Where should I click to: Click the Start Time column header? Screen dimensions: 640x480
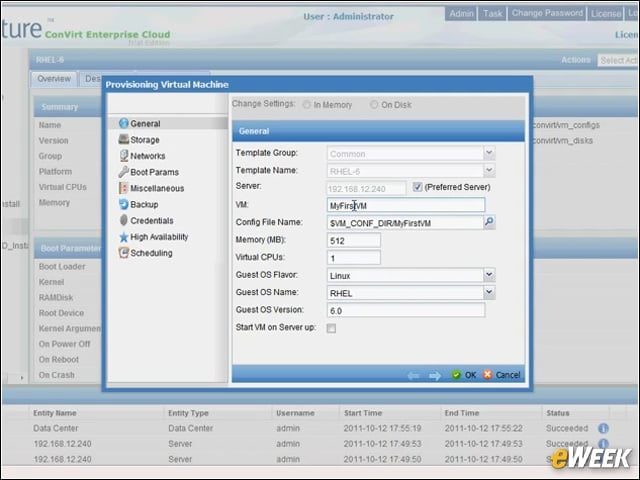pyautogui.click(x=363, y=413)
